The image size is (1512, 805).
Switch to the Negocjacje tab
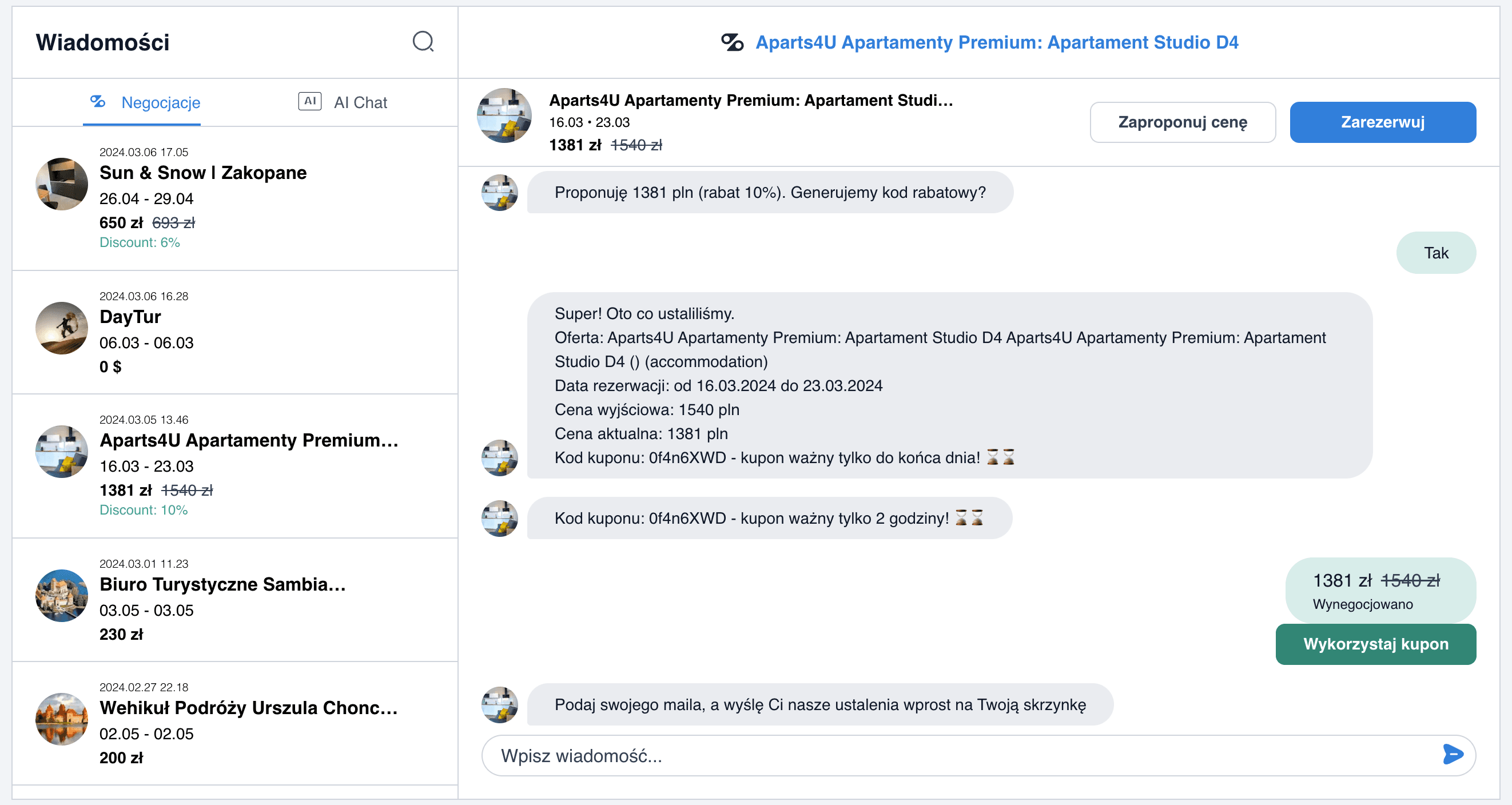point(141,103)
